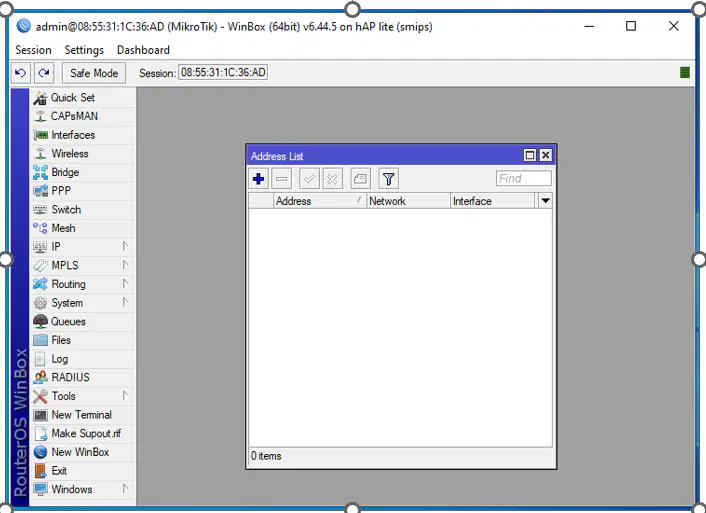This screenshot has width=706, height=513.
Task: Open a New Terminal
Action: [83, 415]
